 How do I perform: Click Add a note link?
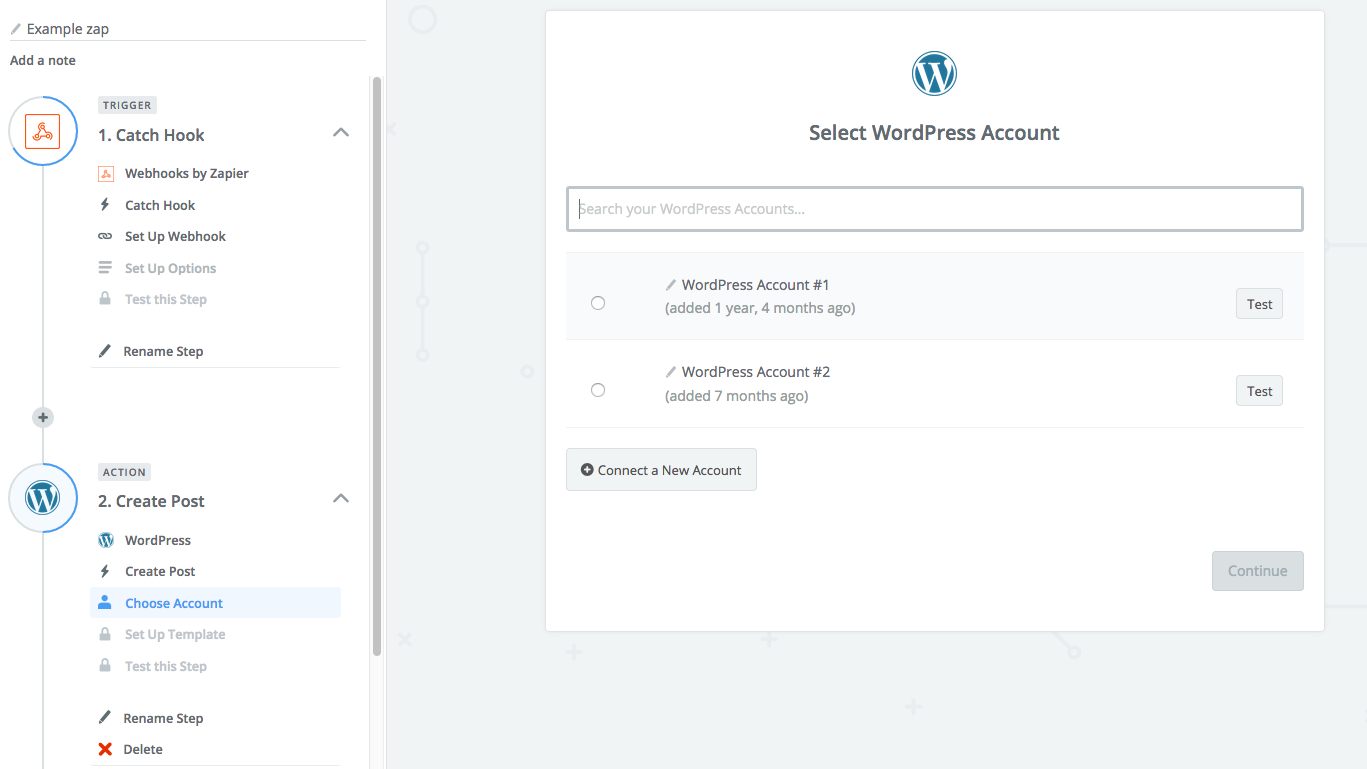43,60
